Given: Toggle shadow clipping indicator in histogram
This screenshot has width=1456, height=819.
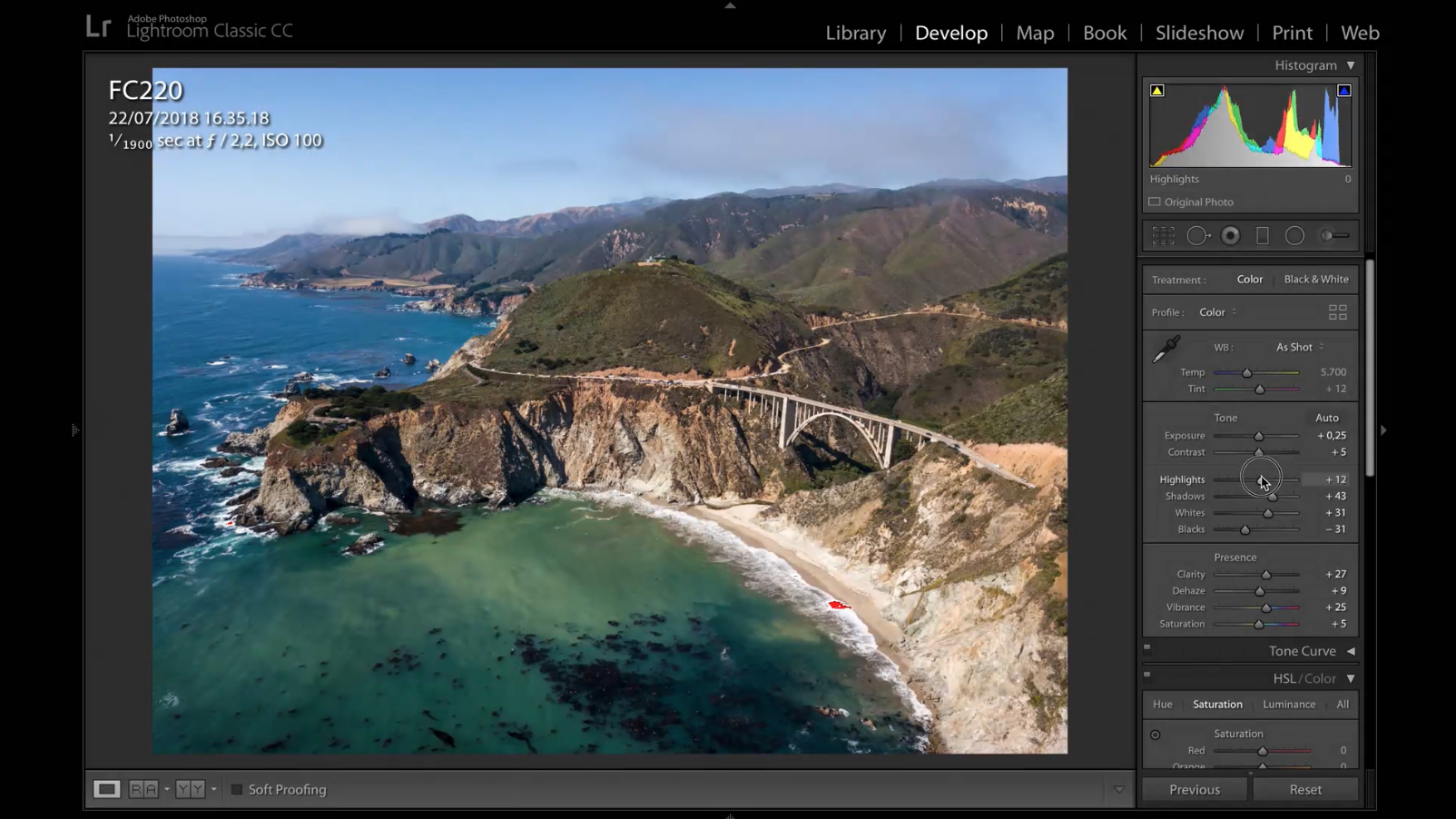Looking at the screenshot, I should tap(1156, 91).
